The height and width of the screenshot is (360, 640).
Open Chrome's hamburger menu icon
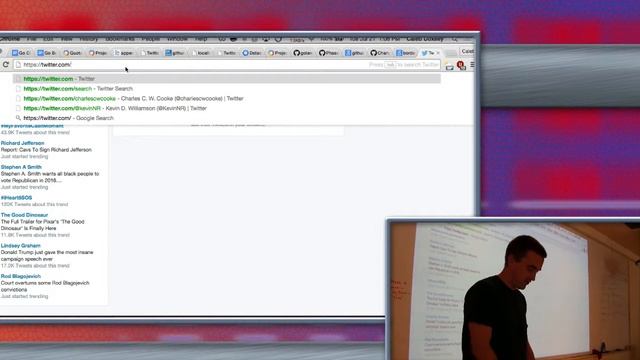click(472, 64)
